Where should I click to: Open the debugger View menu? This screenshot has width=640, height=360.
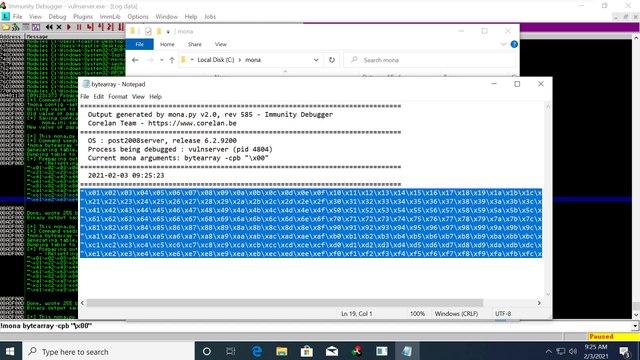click(35, 17)
